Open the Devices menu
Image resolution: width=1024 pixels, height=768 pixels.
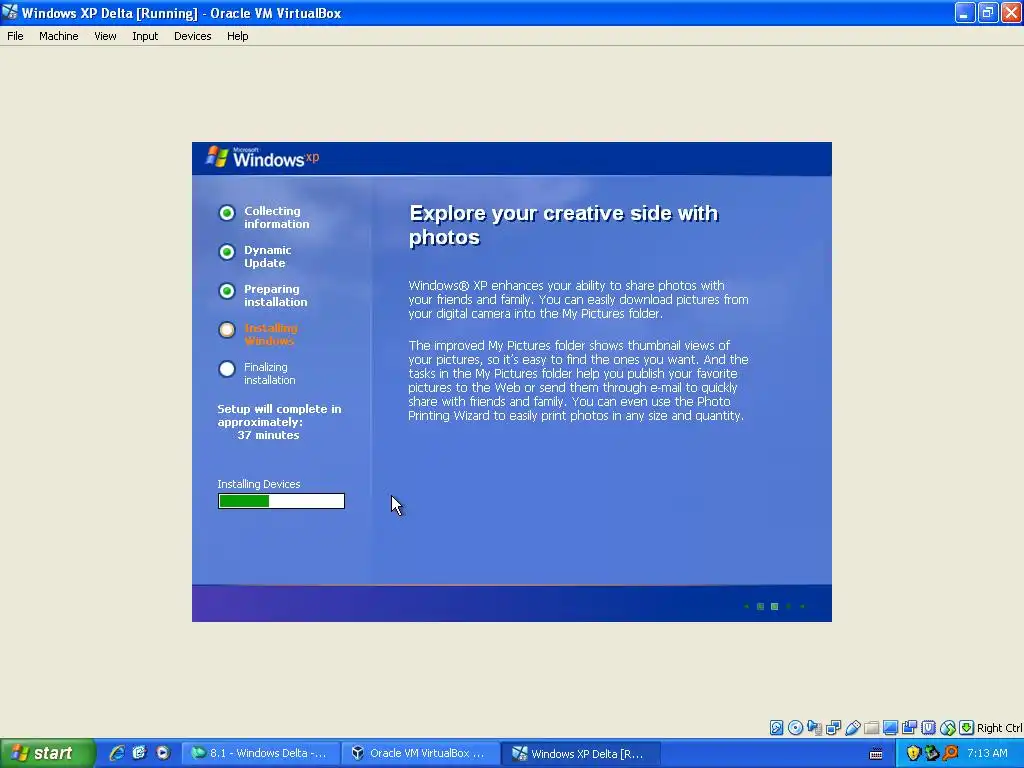click(193, 36)
